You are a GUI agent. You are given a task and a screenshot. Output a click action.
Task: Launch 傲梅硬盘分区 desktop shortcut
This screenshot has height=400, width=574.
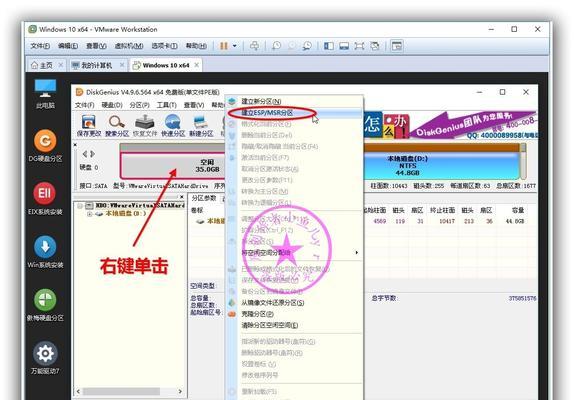click(x=45, y=305)
